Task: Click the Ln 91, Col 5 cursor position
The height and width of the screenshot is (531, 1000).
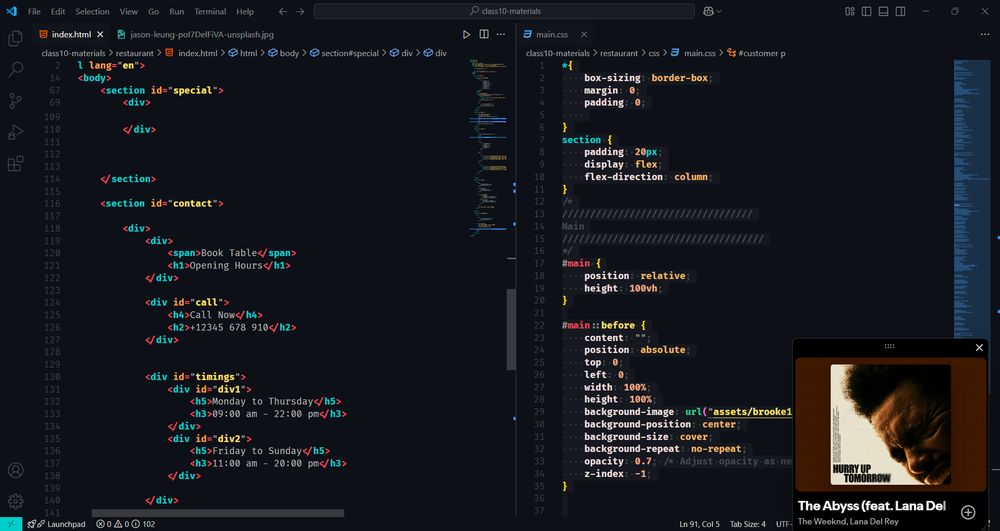Action: [700, 524]
